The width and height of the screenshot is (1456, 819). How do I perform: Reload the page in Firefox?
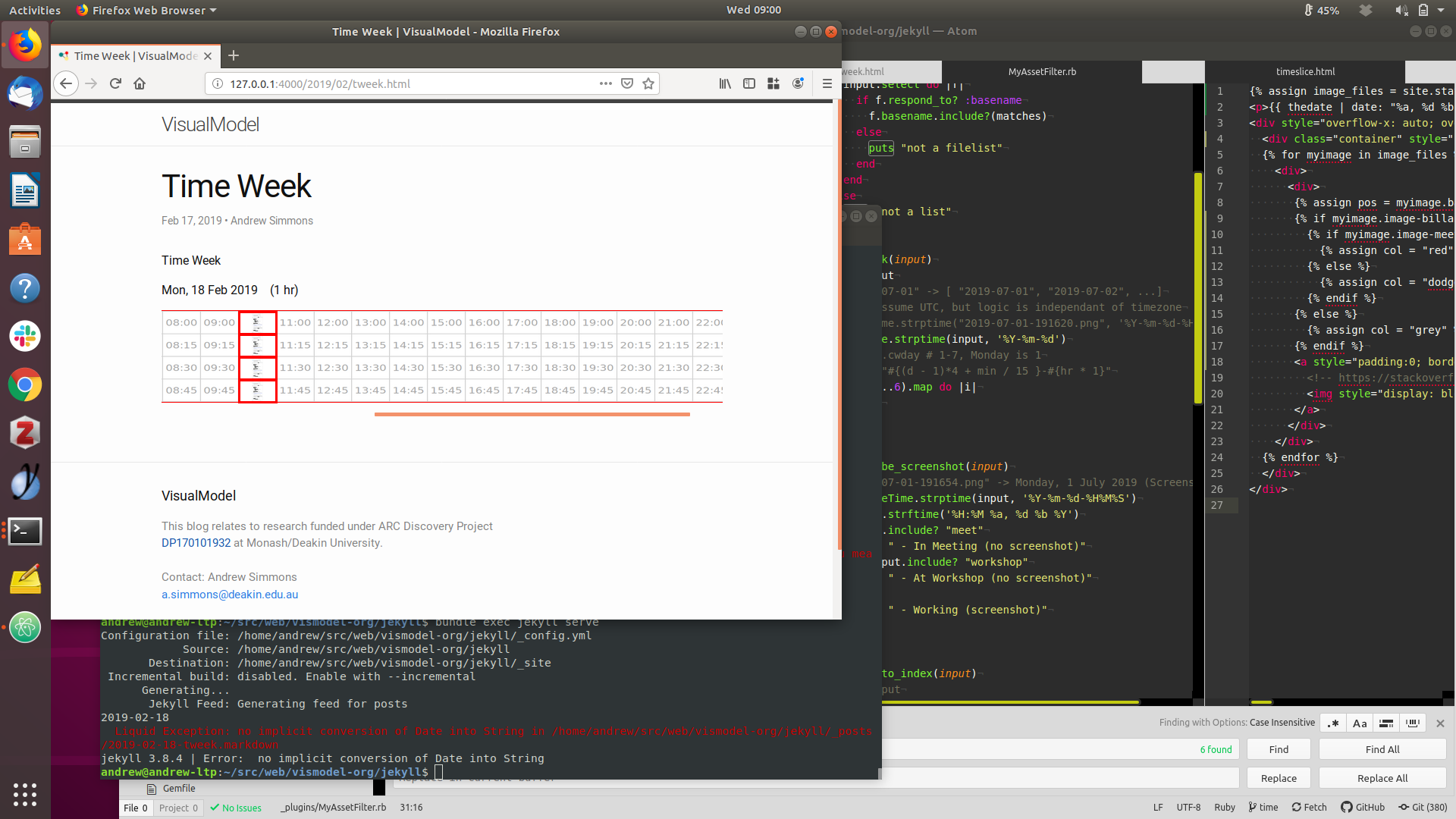(x=115, y=83)
